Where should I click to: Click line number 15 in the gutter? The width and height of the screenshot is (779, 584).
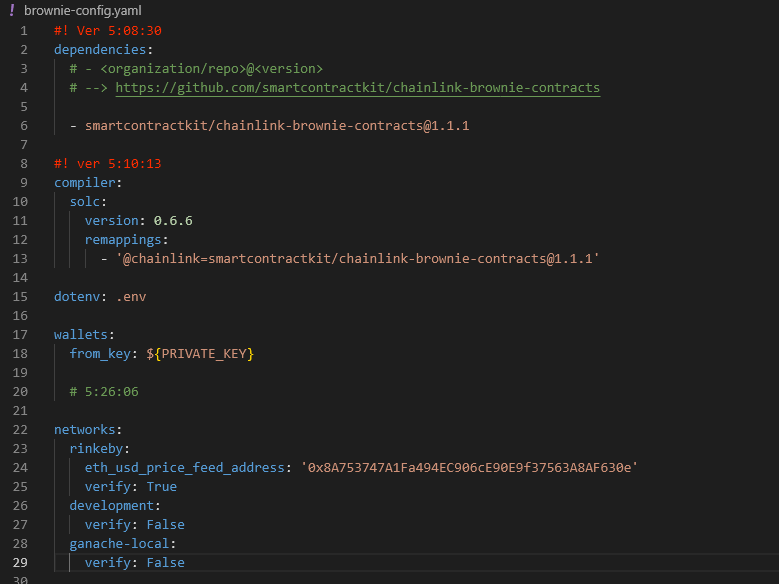point(20,297)
